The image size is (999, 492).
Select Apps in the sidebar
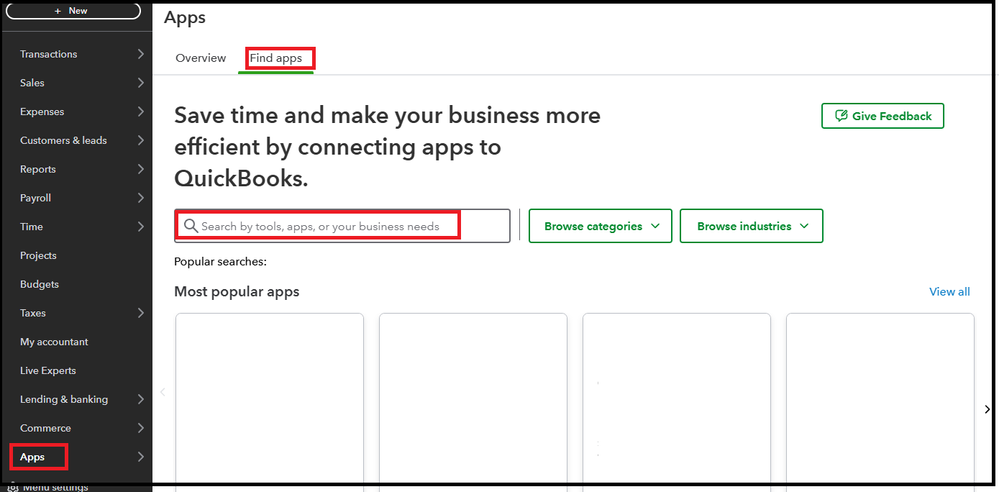[32, 458]
